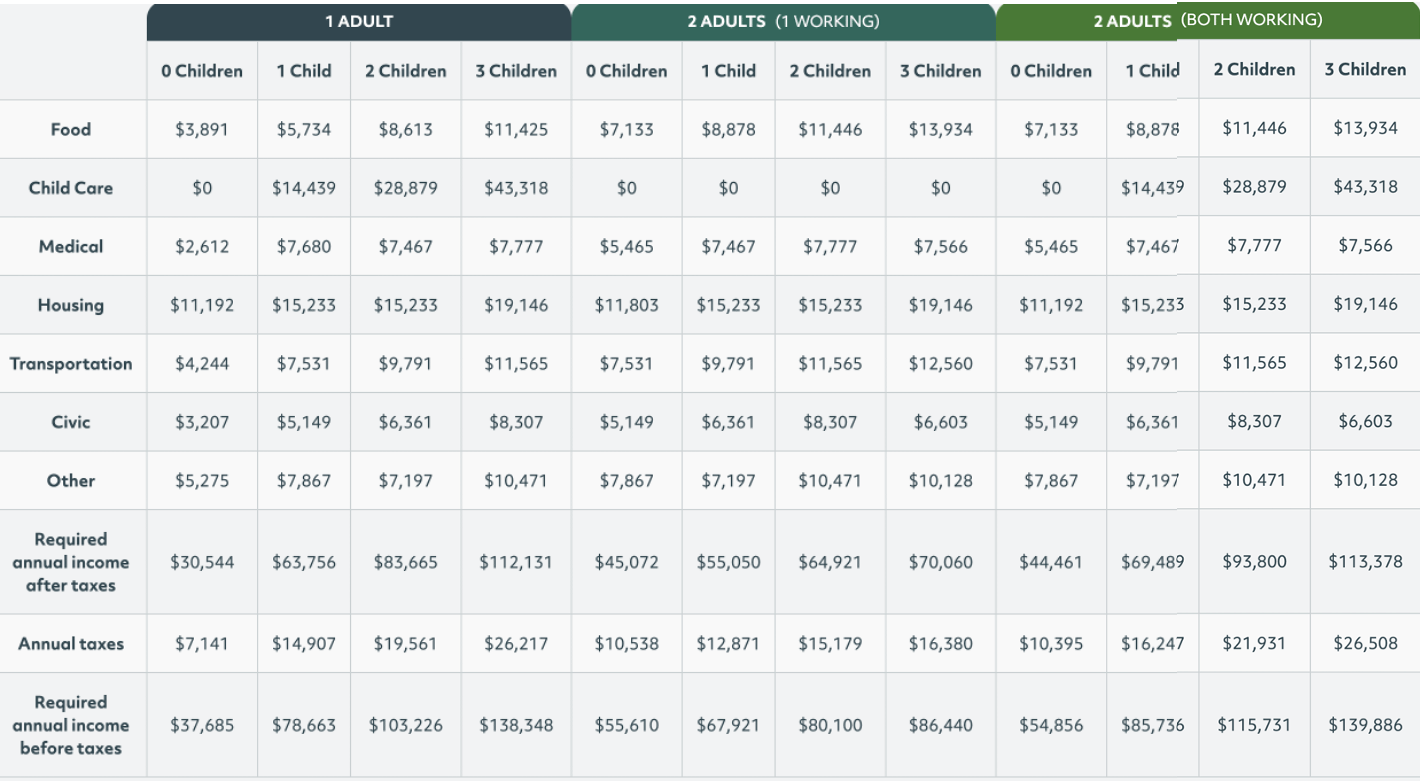The image size is (1420, 782).
Task: Click the Child Care row label
Action: coord(71,188)
